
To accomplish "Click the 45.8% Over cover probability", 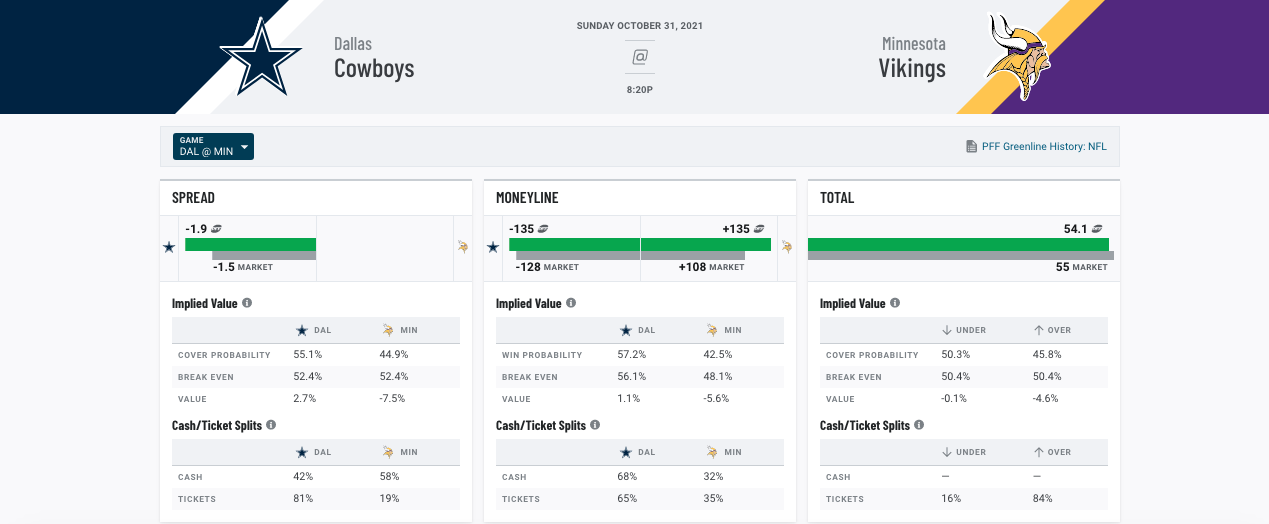I will click(x=1046, y=354).
